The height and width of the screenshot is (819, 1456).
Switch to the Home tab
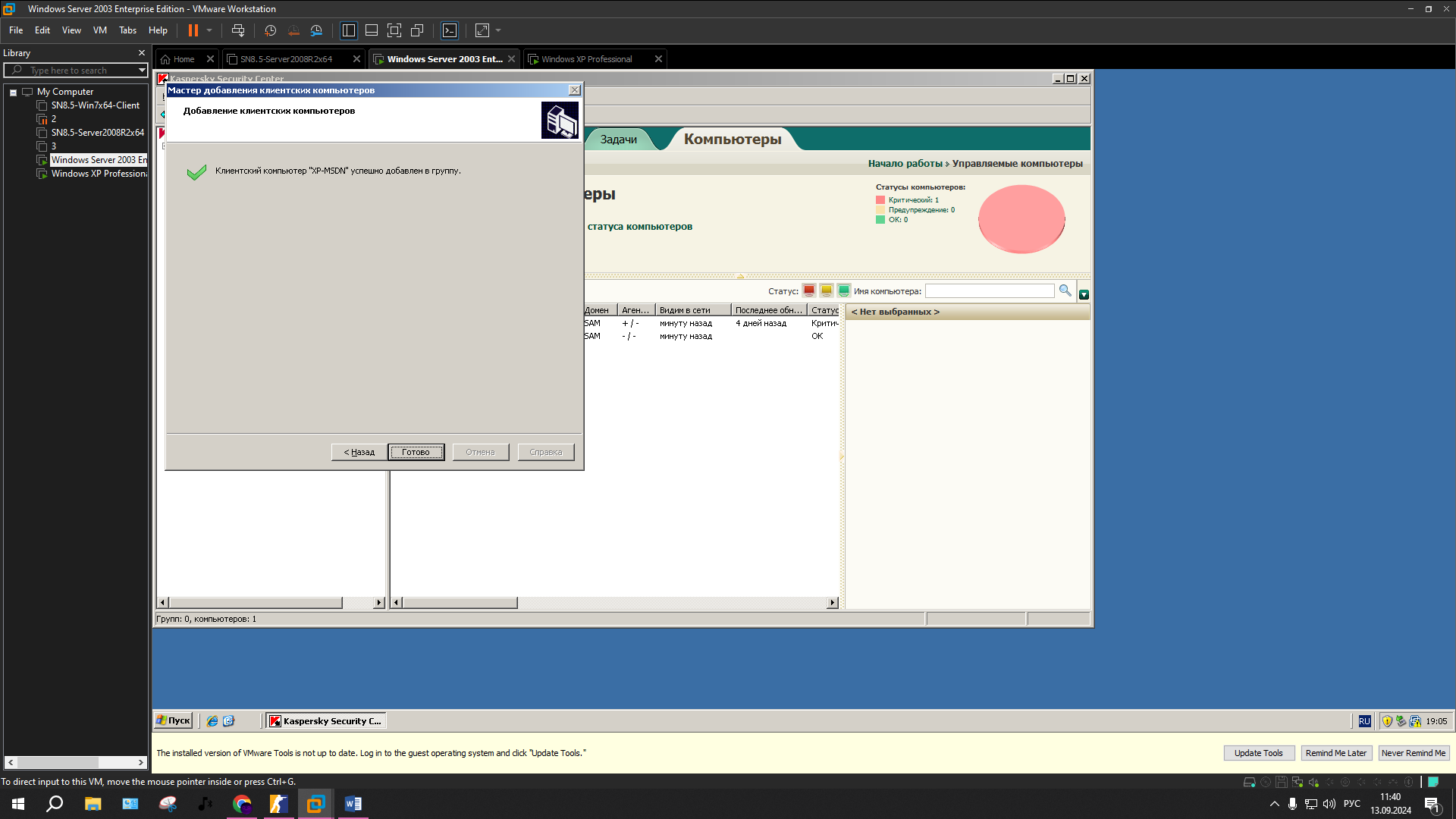(x=184, y=59)
